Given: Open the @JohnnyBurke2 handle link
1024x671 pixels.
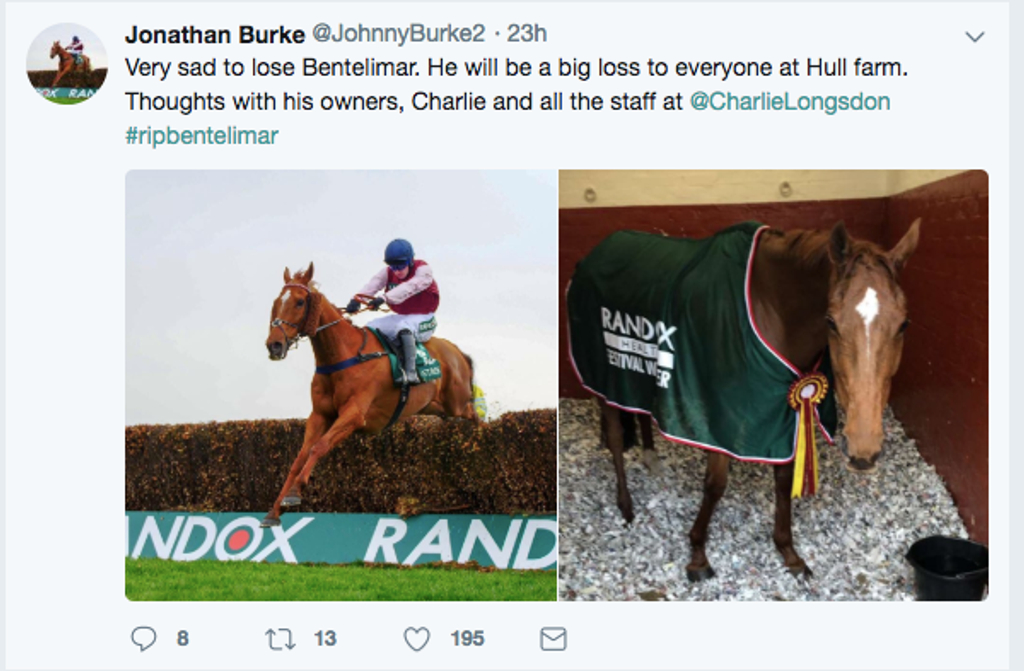Looking at the screenshot, I should [399, 33].
